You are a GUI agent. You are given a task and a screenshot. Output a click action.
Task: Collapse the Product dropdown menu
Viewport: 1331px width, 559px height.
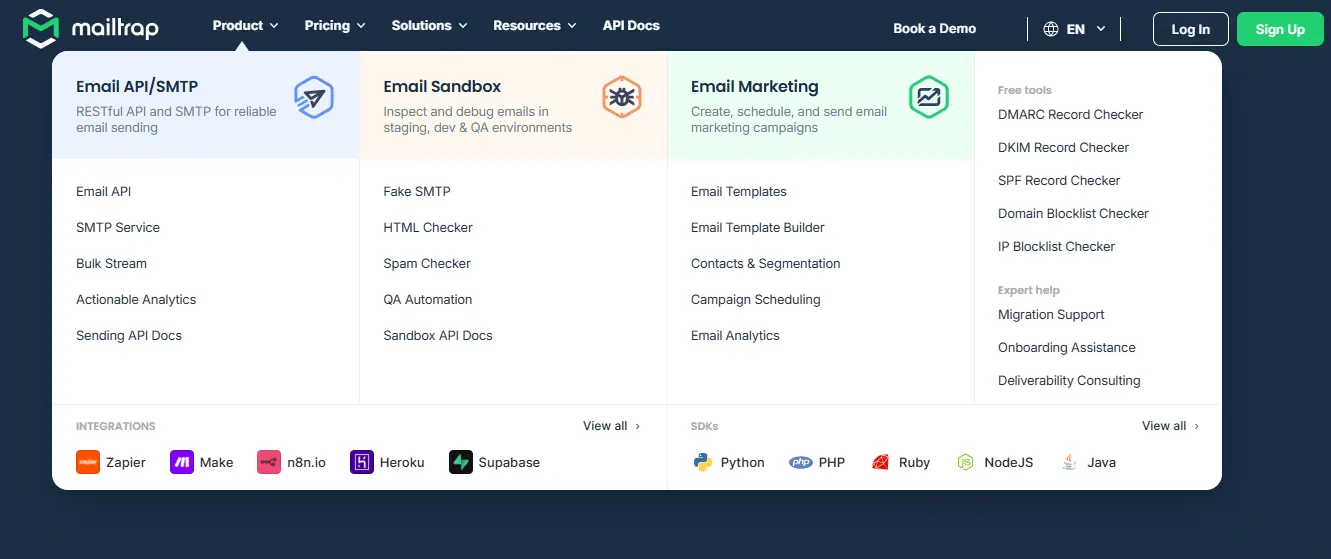pos(245,26)
